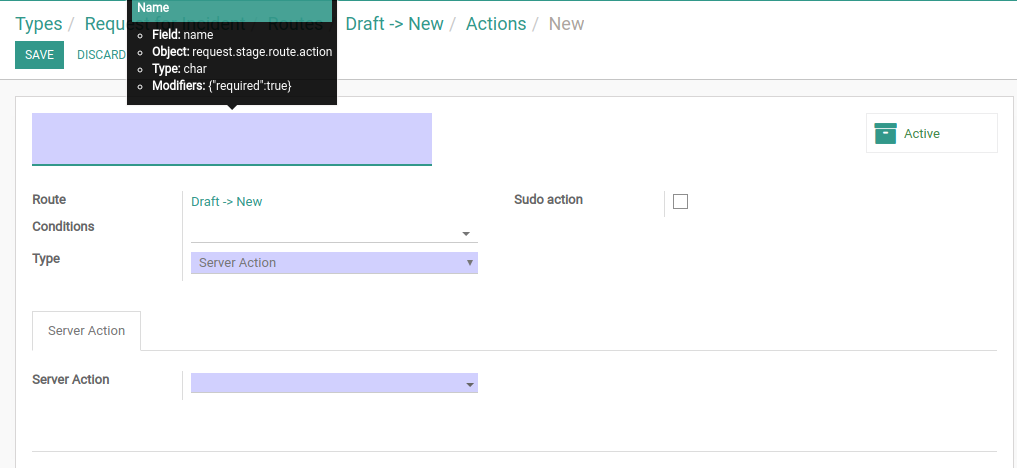Click the archive box icon beside Active
Screen dimensions: 1017x468
click(x=885, y=134)
